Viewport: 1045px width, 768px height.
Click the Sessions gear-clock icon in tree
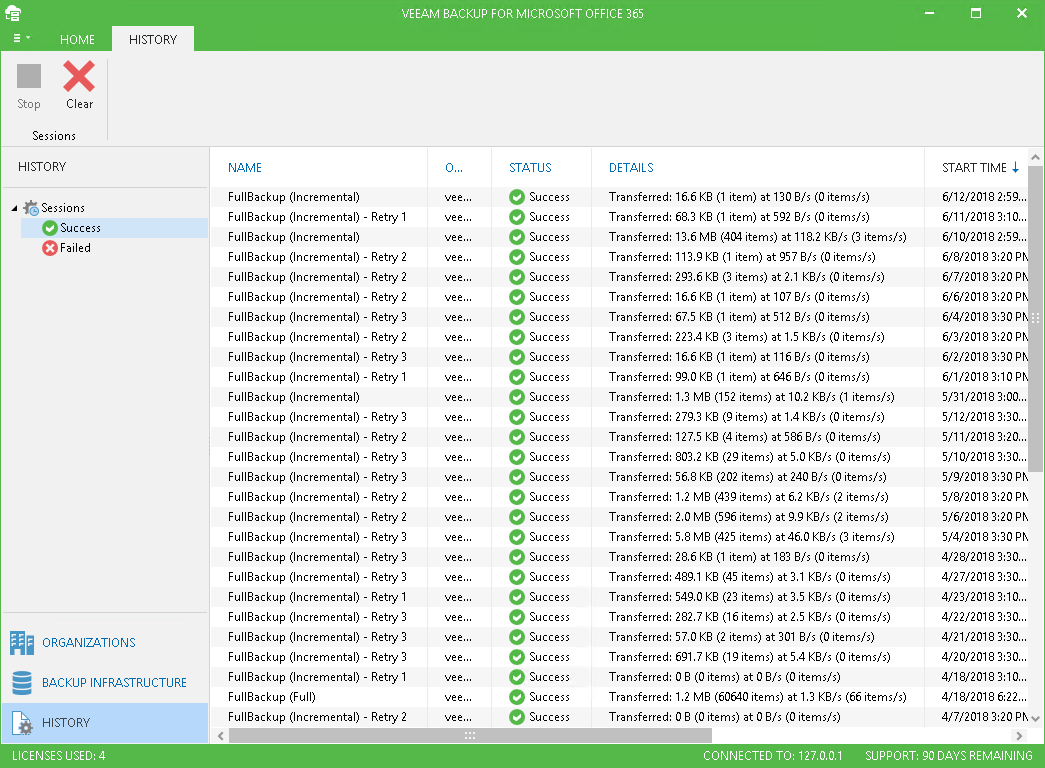coord(31,208)
